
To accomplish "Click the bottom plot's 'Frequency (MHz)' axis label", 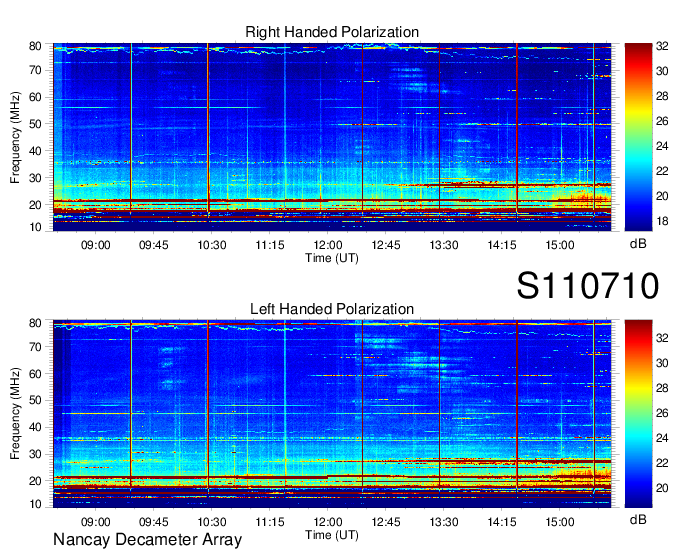I will [15, 414].
